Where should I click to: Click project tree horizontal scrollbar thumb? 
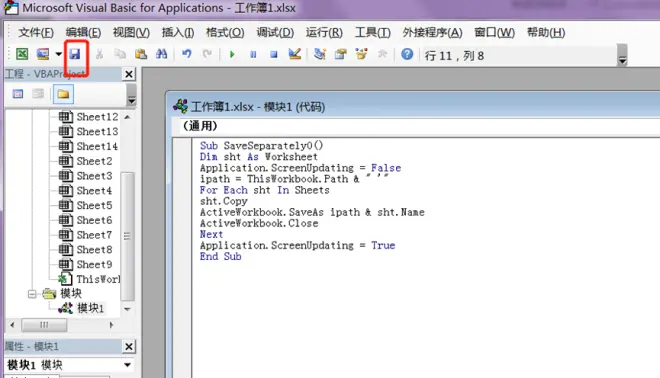click(44, 325)
